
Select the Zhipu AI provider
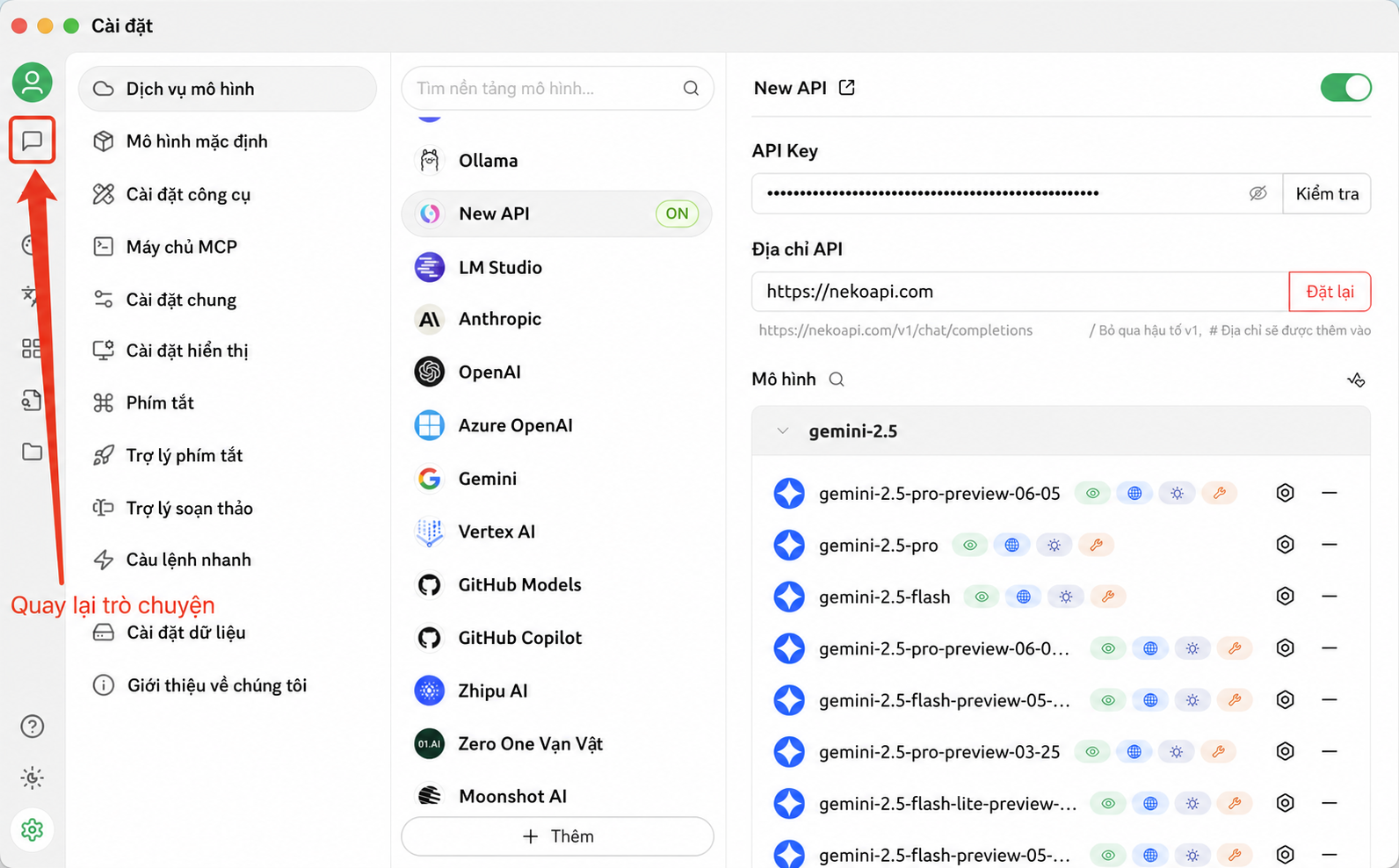click(x=556, y=691)
